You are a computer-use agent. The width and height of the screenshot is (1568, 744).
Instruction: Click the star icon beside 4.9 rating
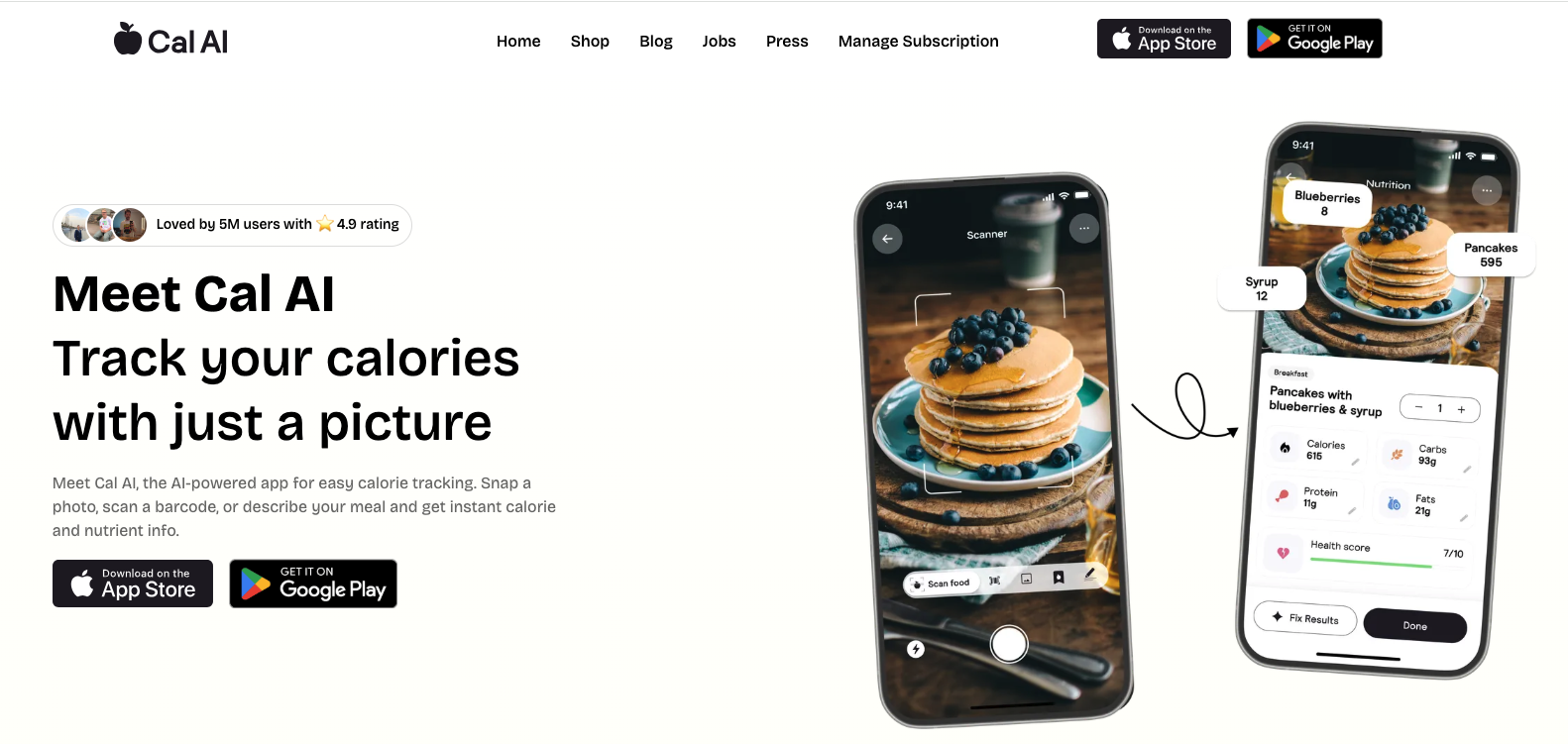tap(324, 224)
